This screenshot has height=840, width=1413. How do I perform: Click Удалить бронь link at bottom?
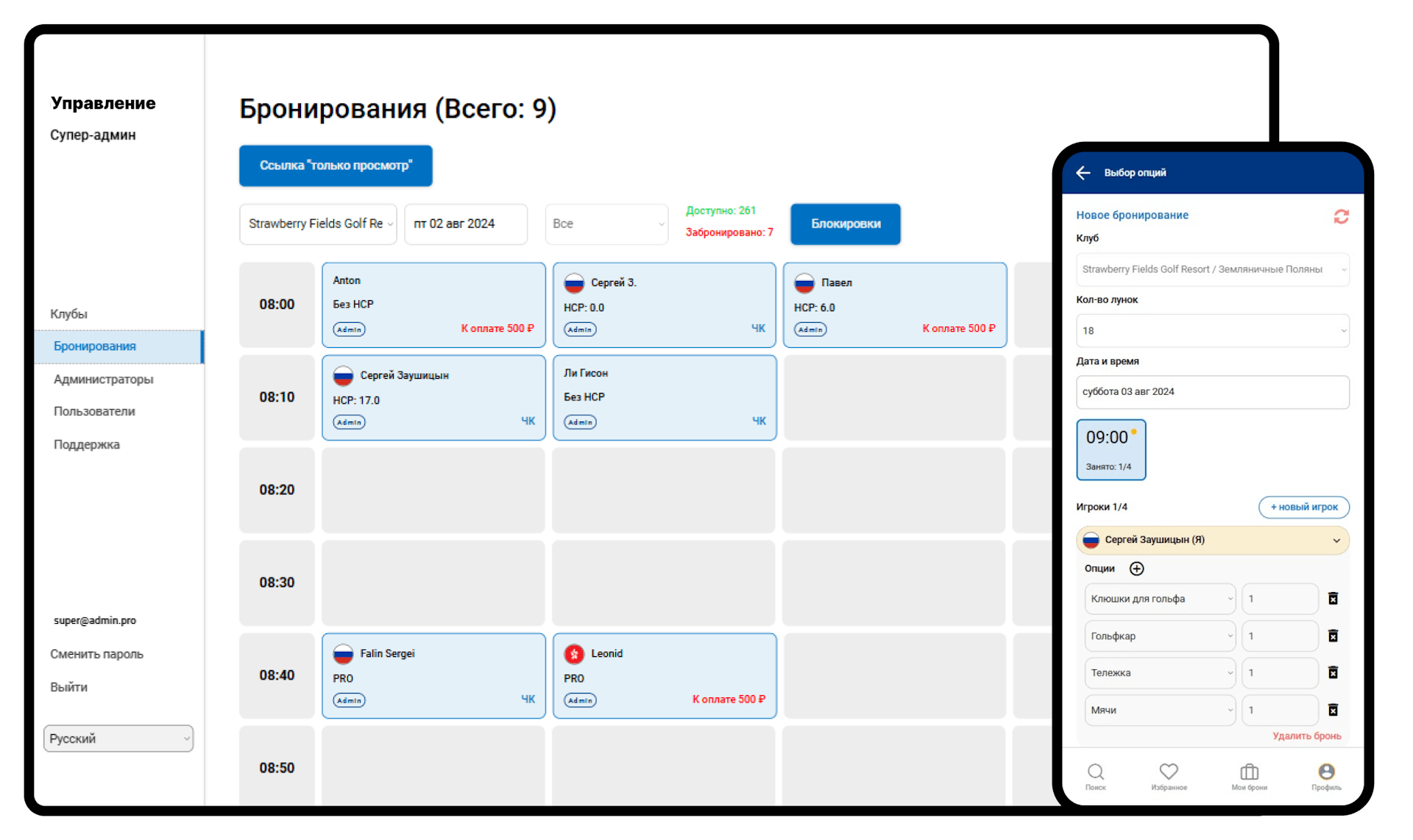pyautogui.click(x=1306, y=736)
